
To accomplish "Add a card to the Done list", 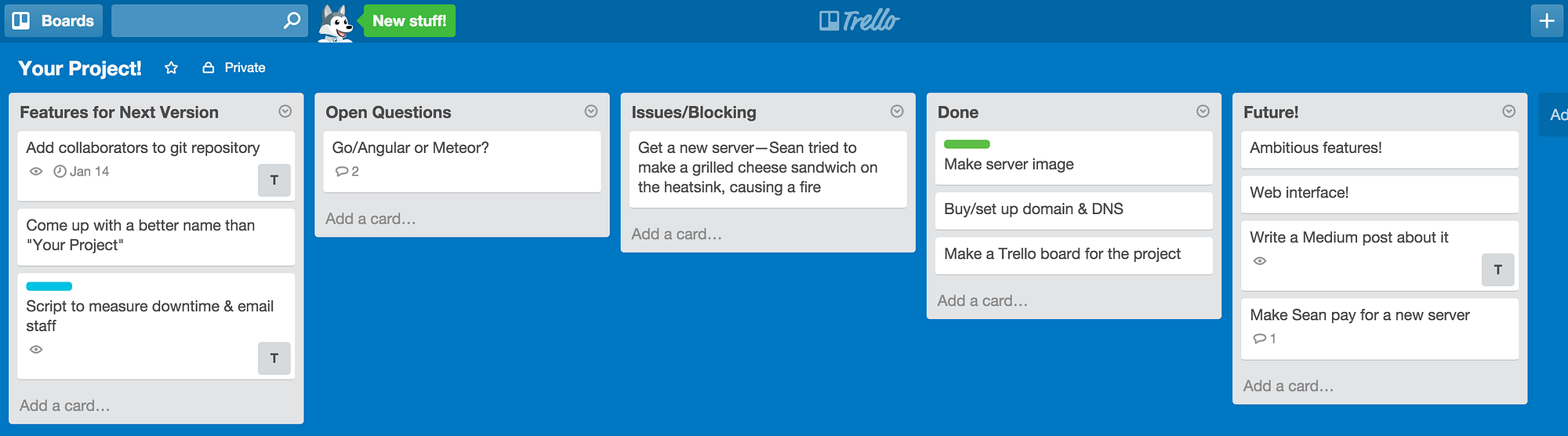I will (x=982, y=301).
